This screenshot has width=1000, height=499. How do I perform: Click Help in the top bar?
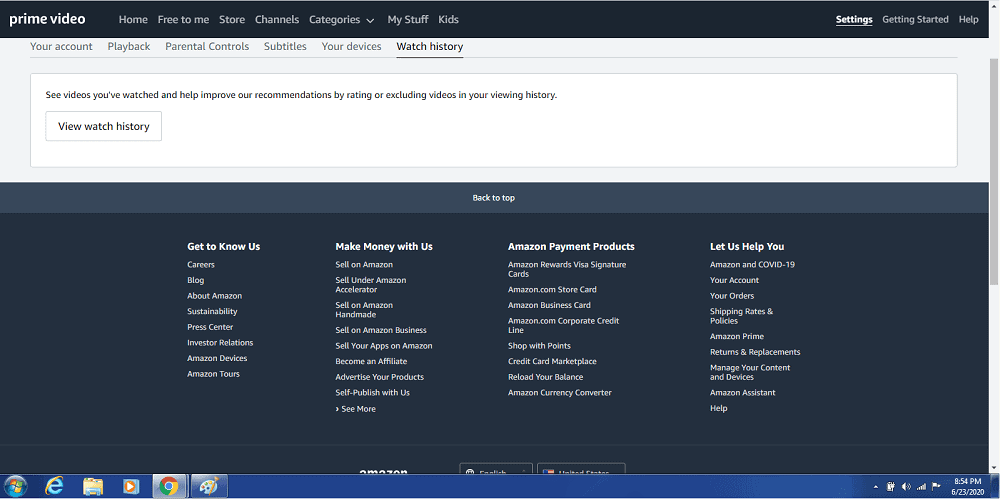(968, 20)
